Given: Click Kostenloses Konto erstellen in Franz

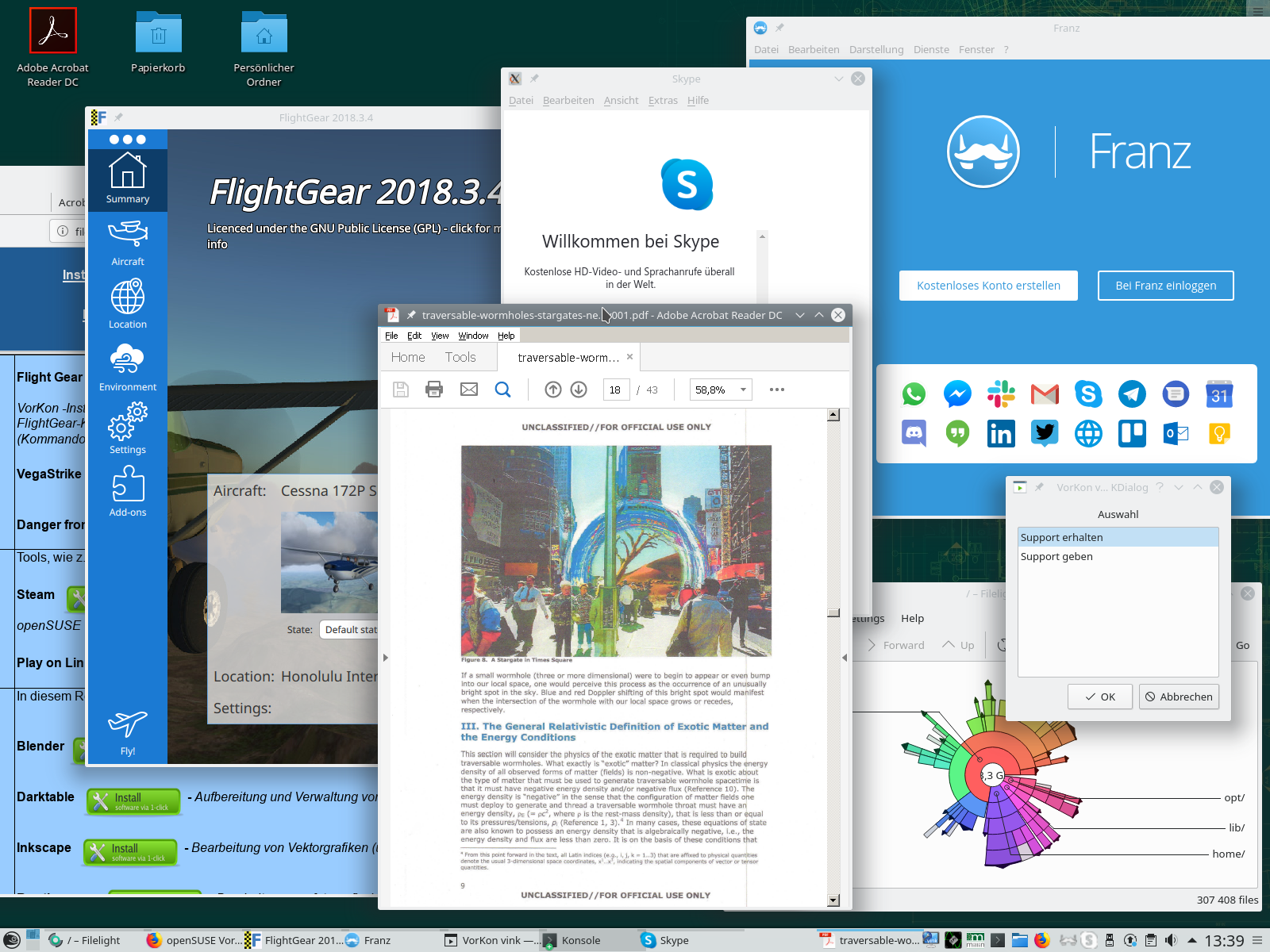Looking at the screenshot, I should point(988,286).
